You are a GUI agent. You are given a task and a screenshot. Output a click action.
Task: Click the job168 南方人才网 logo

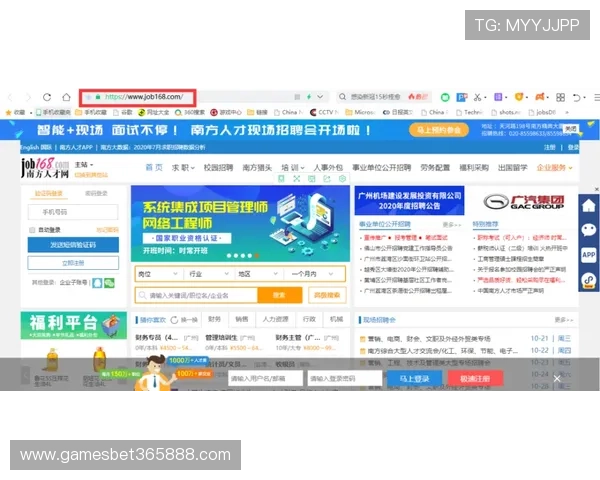(x=45, y=168)
